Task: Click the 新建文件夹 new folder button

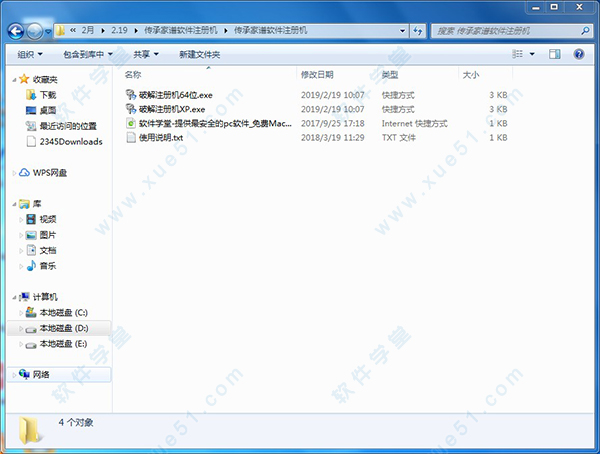Action: pos(199,54)
